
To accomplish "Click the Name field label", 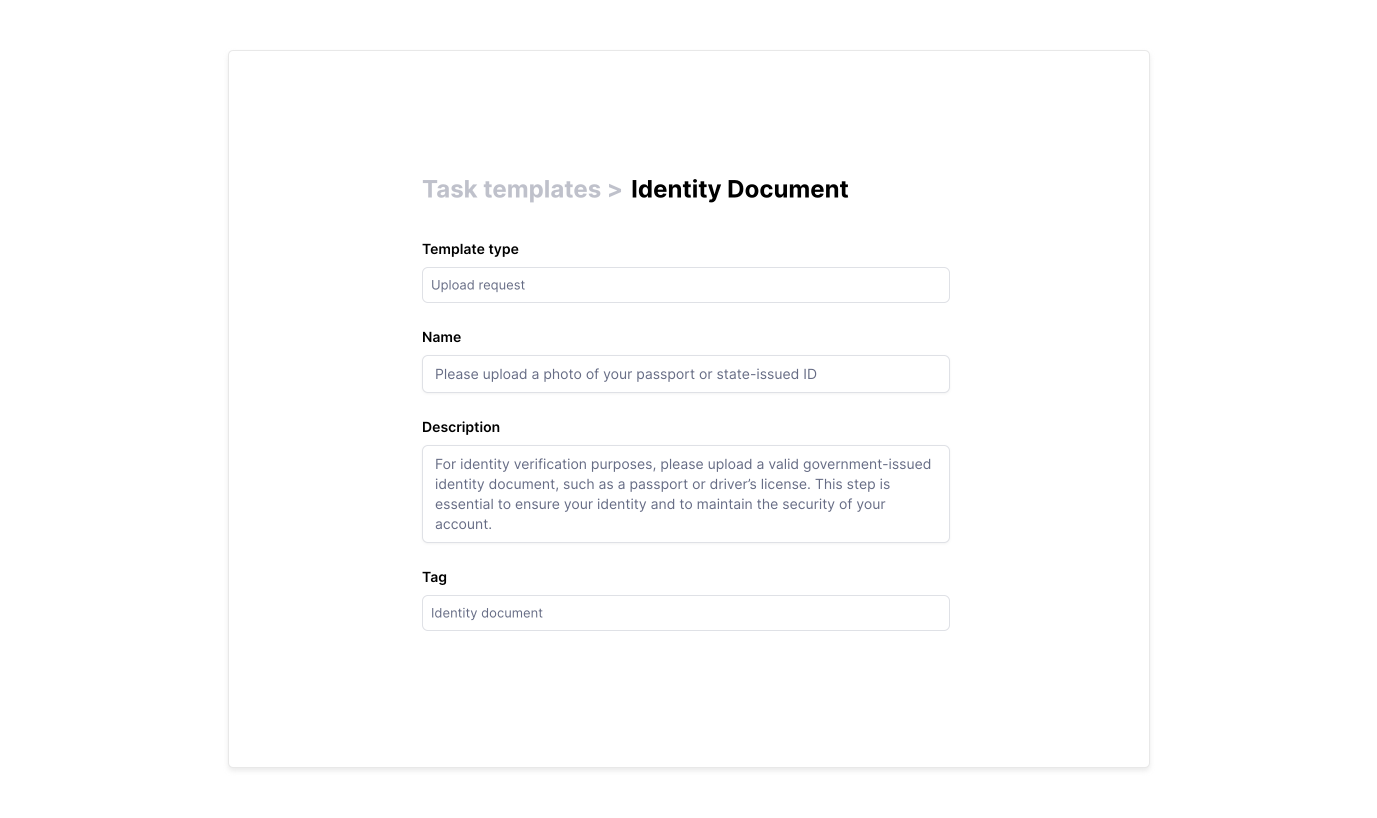I will click(x=441, y=337).
